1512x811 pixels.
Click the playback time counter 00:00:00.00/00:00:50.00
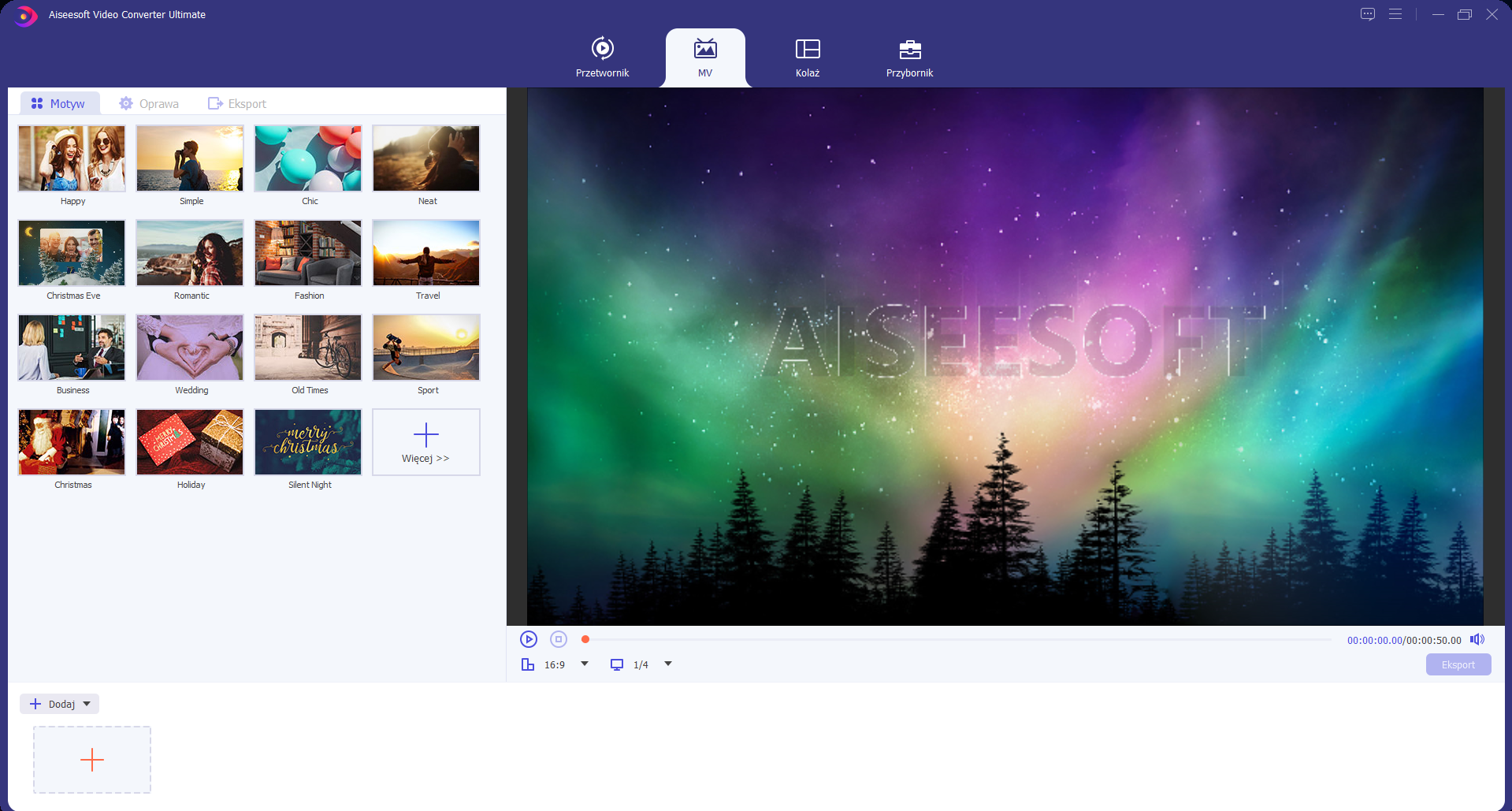[1404, 641]
